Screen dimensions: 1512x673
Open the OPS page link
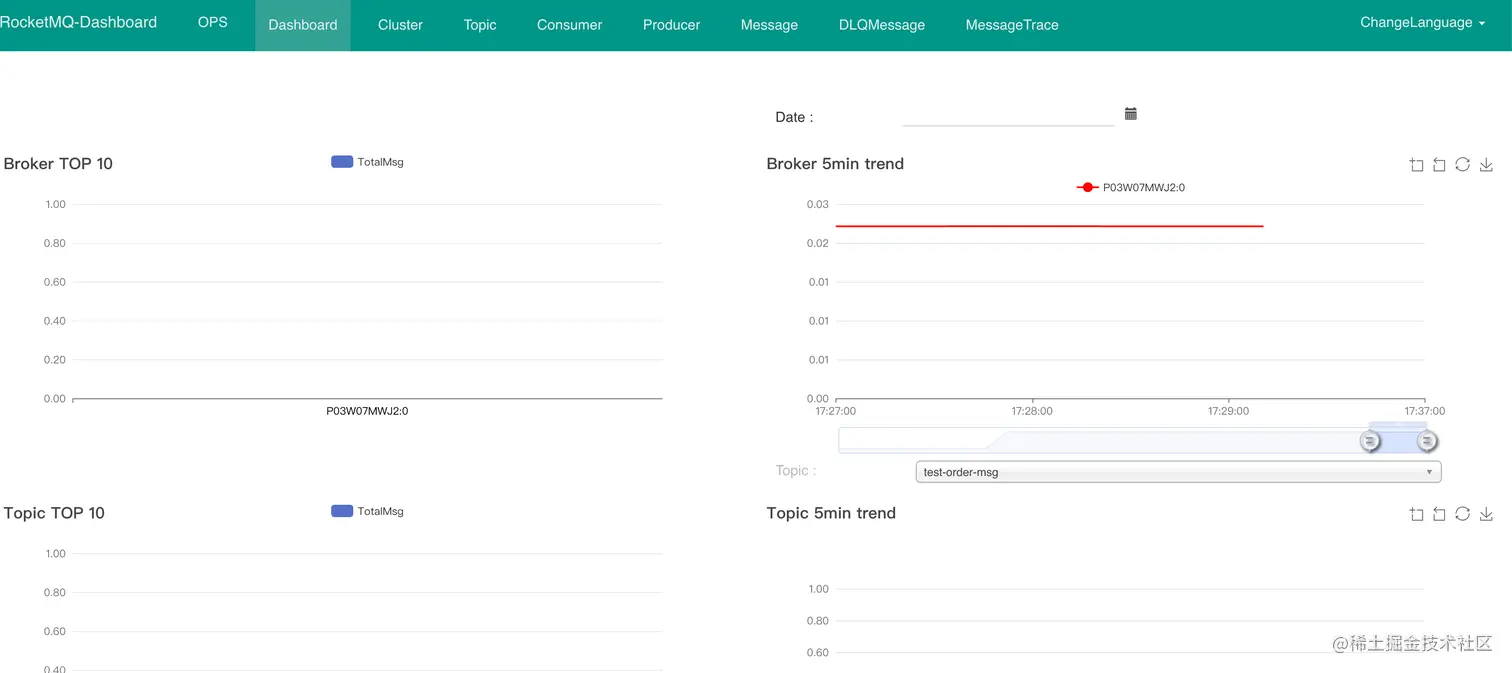213,22
